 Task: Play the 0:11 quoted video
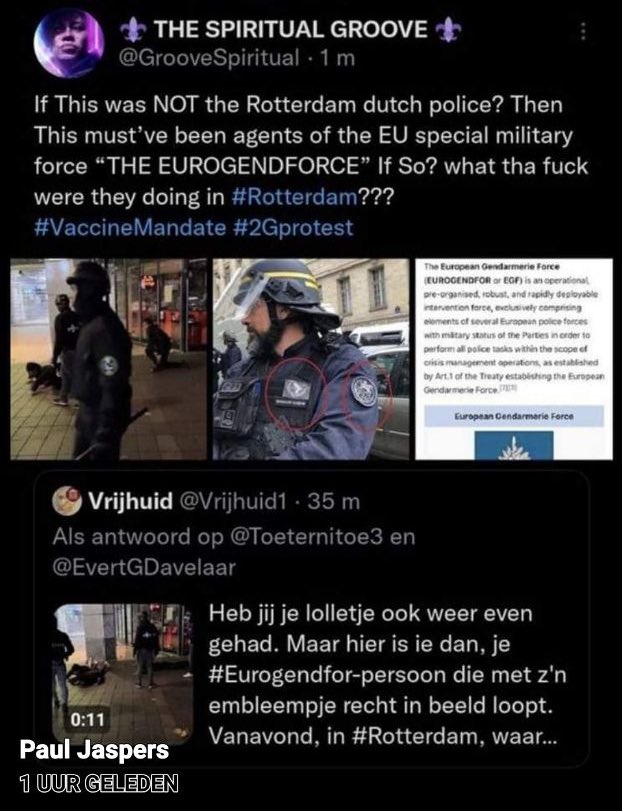(x=123, y=673)
